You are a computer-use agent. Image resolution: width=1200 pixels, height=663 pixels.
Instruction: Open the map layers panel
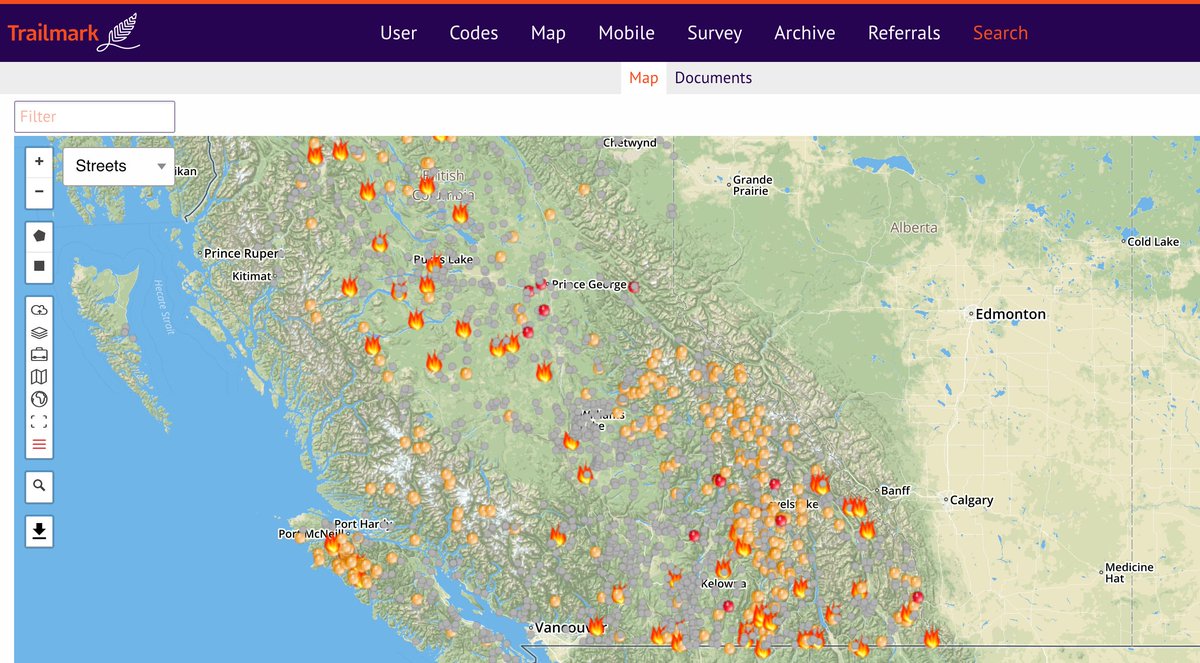point(39,331)
